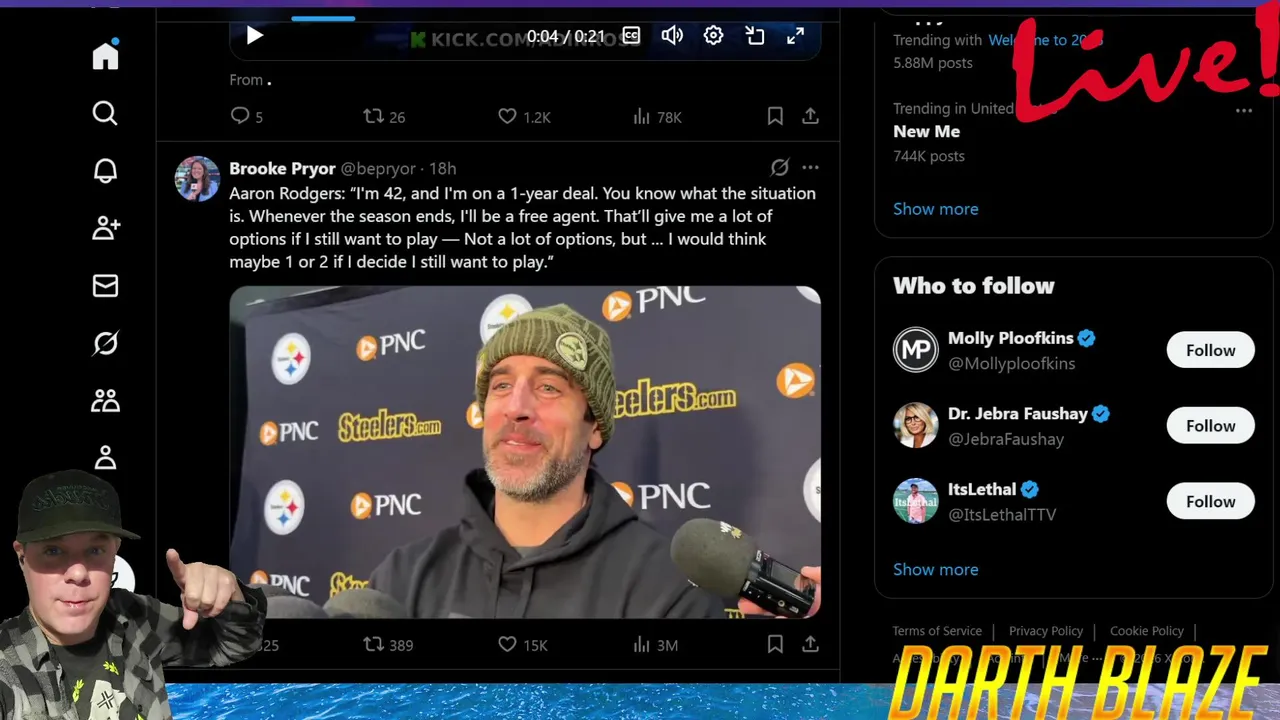Open the Profile person icon
Screen dimensions: 1280x720
tap(105, 458)
